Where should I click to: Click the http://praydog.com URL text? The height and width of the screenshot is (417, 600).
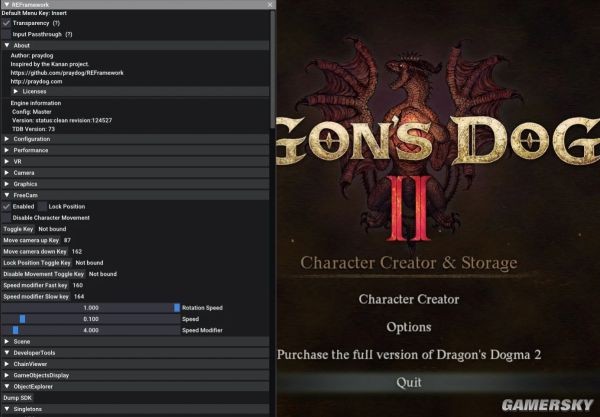pyautogui.click(x=36, y=81)
